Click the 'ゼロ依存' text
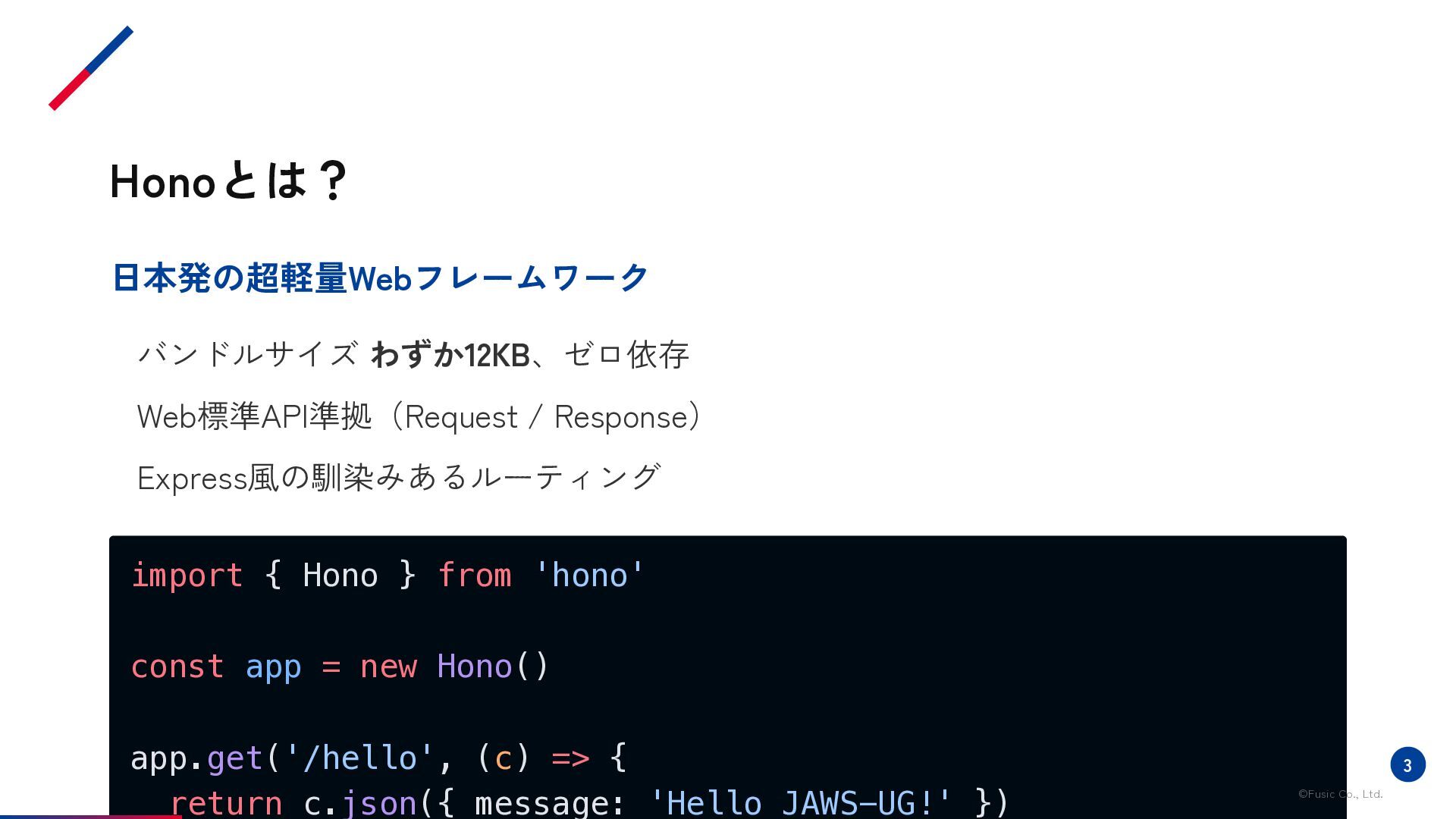1456x819 pixels. point(626,355)
